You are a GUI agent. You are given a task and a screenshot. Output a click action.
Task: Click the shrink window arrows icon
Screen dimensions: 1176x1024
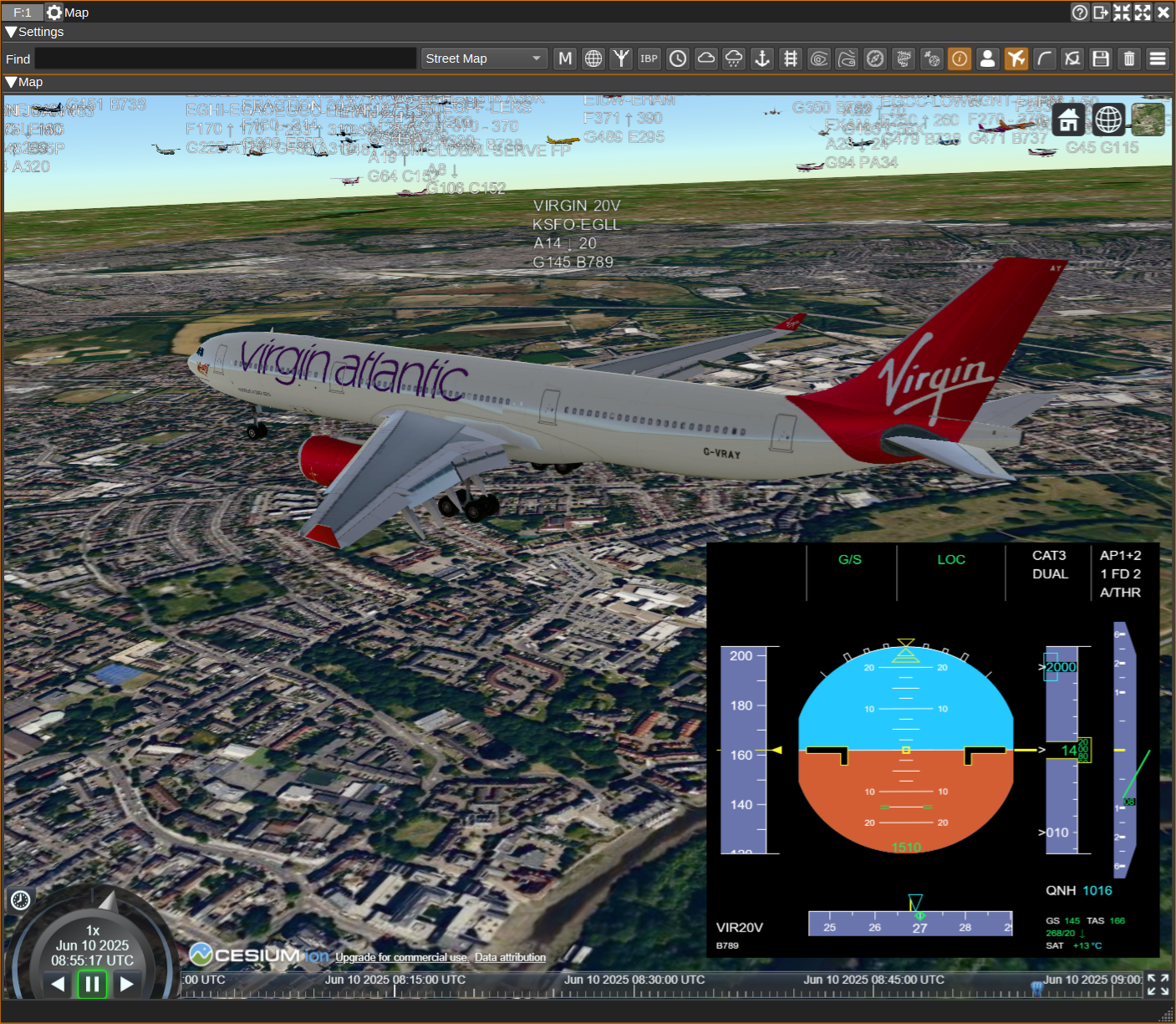coord(1122,13)
